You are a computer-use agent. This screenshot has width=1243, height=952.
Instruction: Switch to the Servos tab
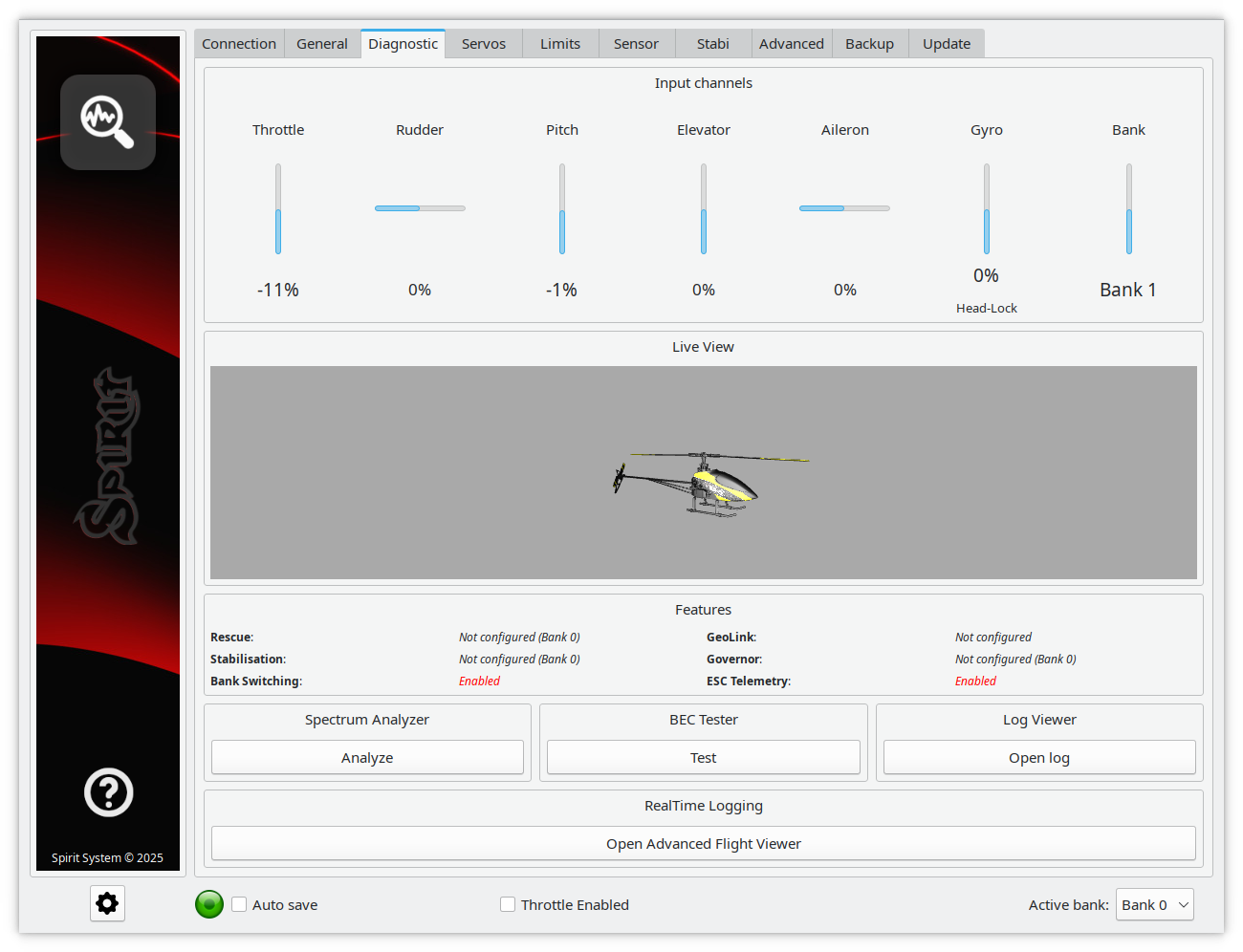pyautogui.click(x=483, y=44)
